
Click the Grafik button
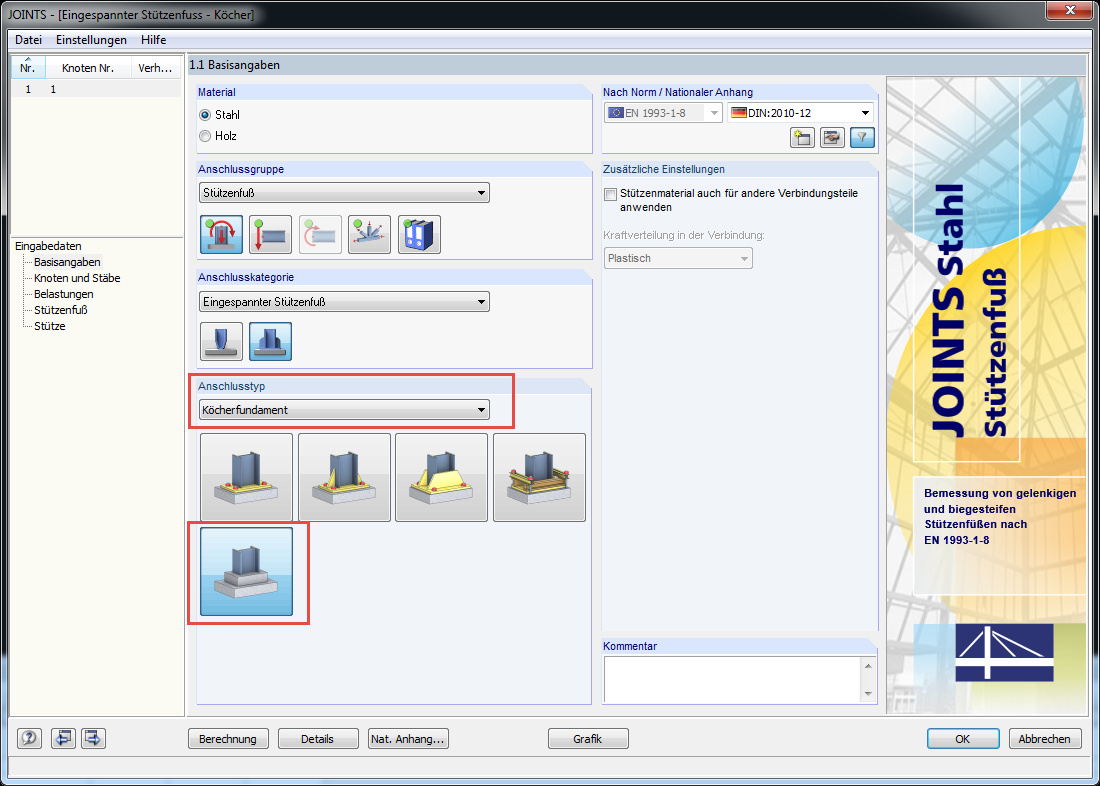click(588, 738)
